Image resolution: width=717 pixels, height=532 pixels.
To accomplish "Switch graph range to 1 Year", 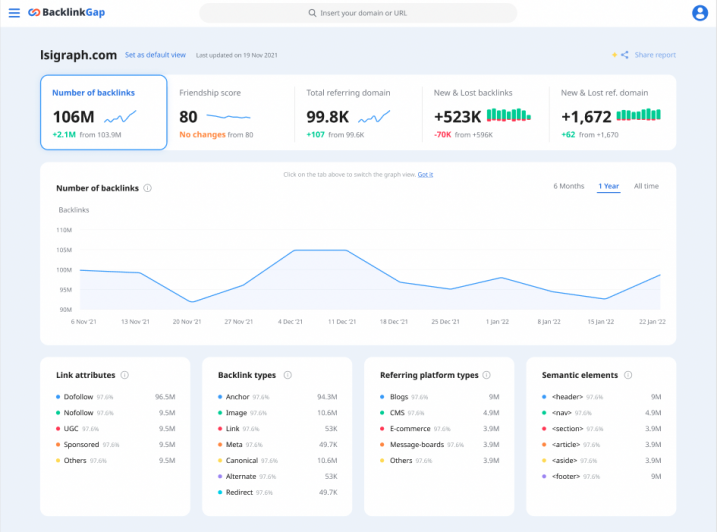I will coord(609,186).
